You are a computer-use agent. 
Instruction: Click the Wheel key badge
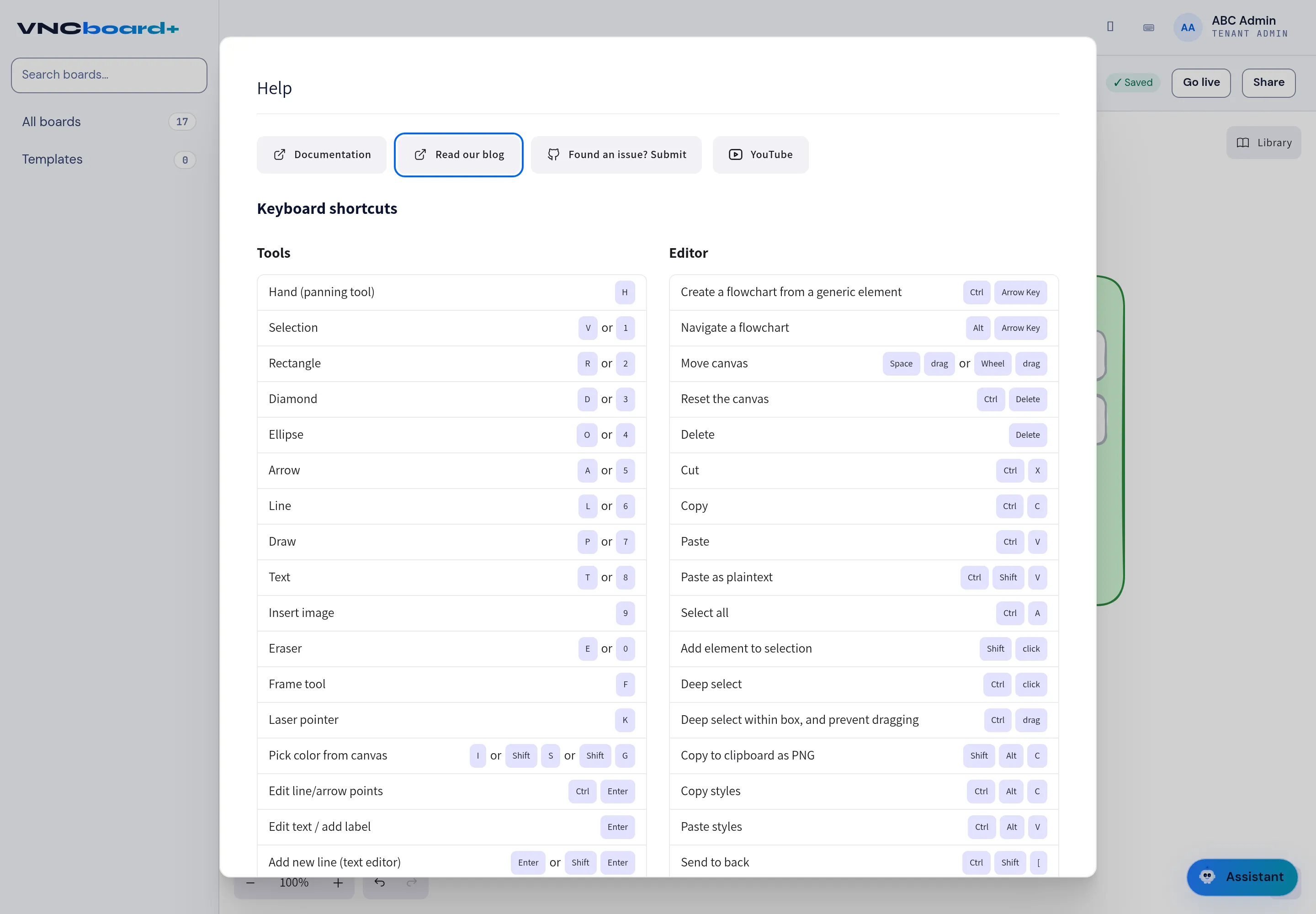pos(992,364)
